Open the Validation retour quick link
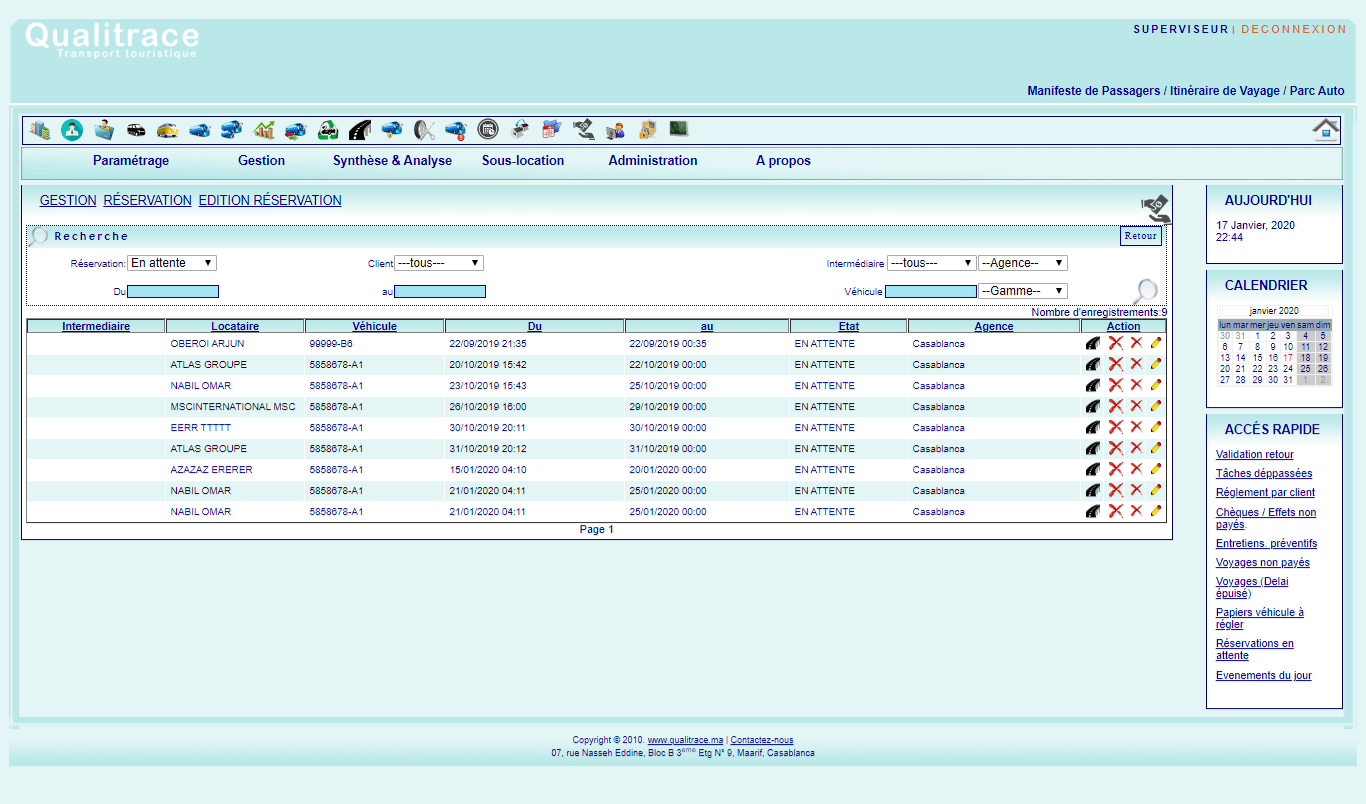1366x804 pixels. pyautogui.click(x=1254, y=454)
